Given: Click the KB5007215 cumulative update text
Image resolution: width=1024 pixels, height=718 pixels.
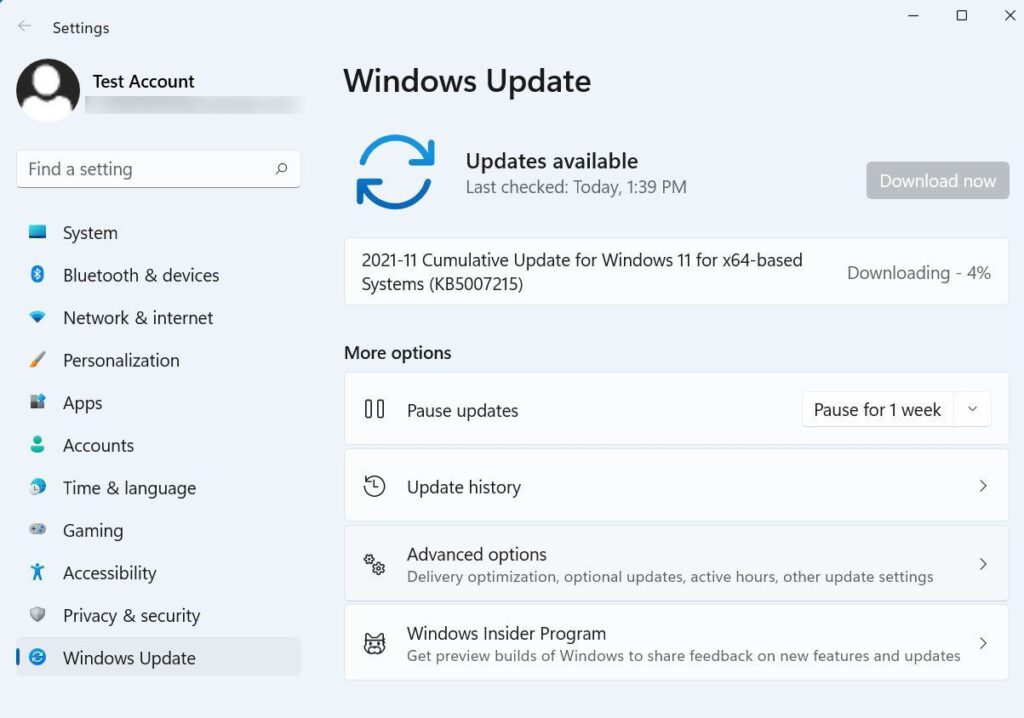Looking at the screenshot, I should (581, 272).
